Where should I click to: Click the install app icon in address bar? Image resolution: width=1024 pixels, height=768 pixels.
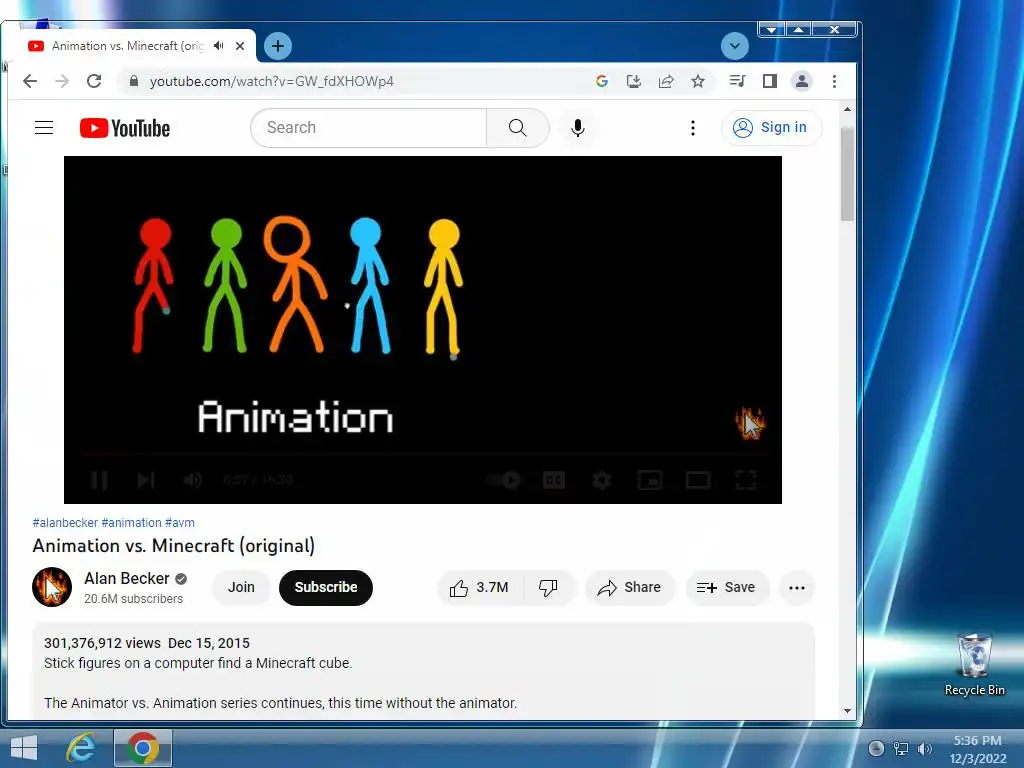click(x=633, y=81)
